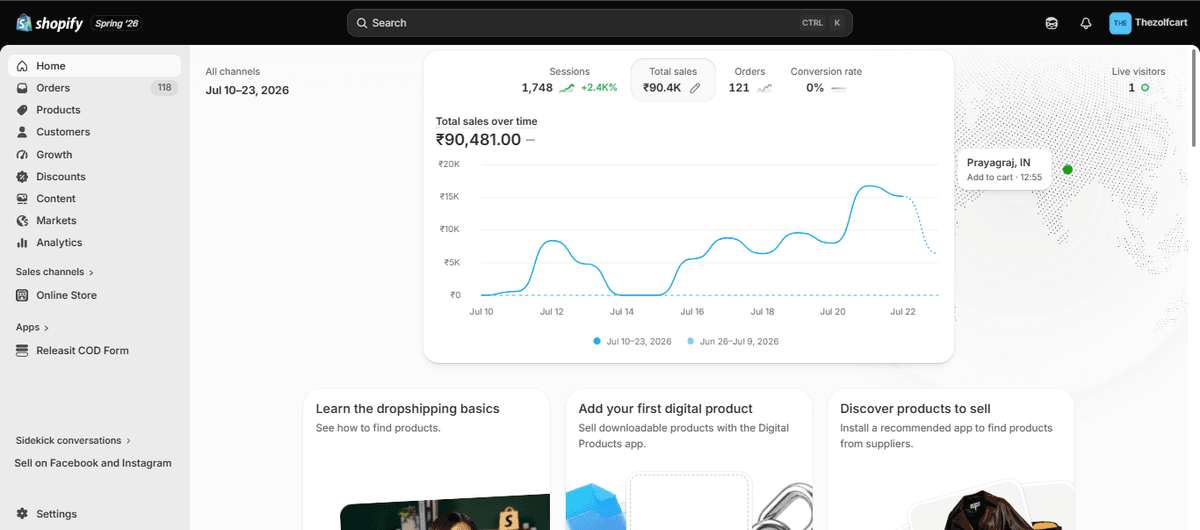The image size is (1200, 530).
Task: Open the Releasit COD Form app
Action: point(94,351)
